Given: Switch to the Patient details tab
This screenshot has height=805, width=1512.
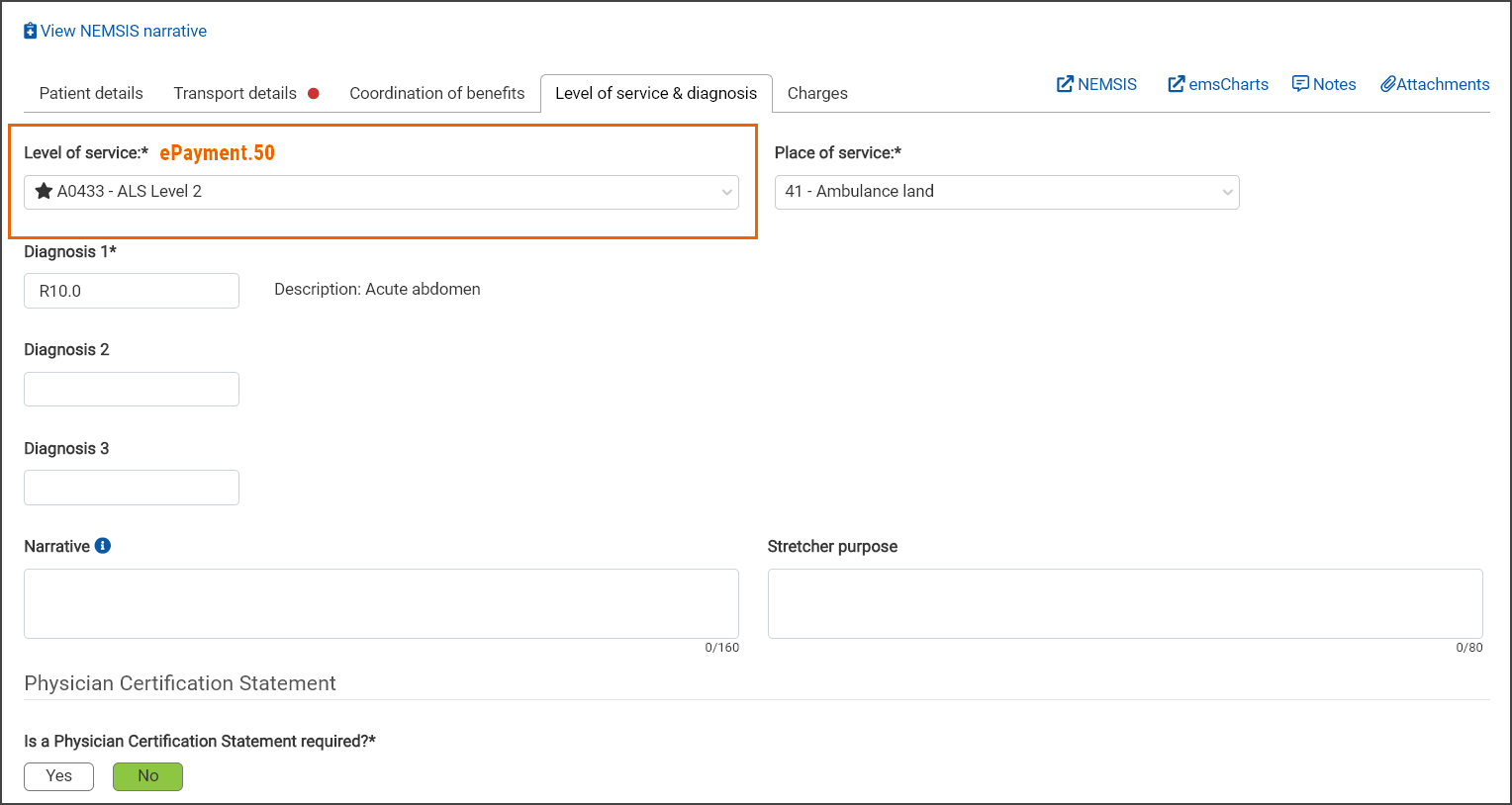Looking at the screenshot, I should pos(91,94).
